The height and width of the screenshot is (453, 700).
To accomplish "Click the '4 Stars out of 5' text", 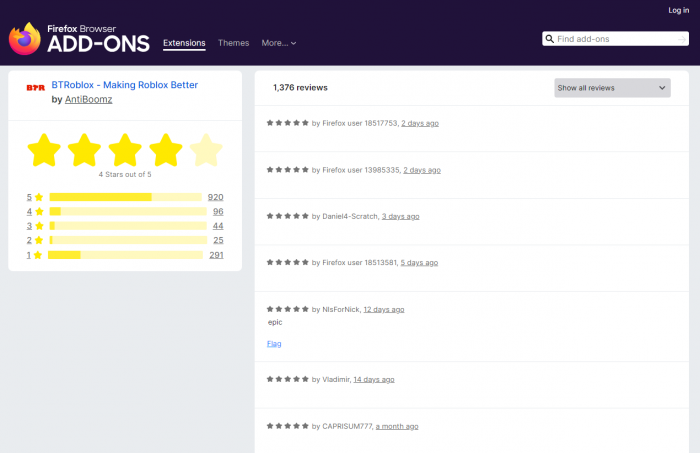I will pyautogui.click(x=125, y=175).
